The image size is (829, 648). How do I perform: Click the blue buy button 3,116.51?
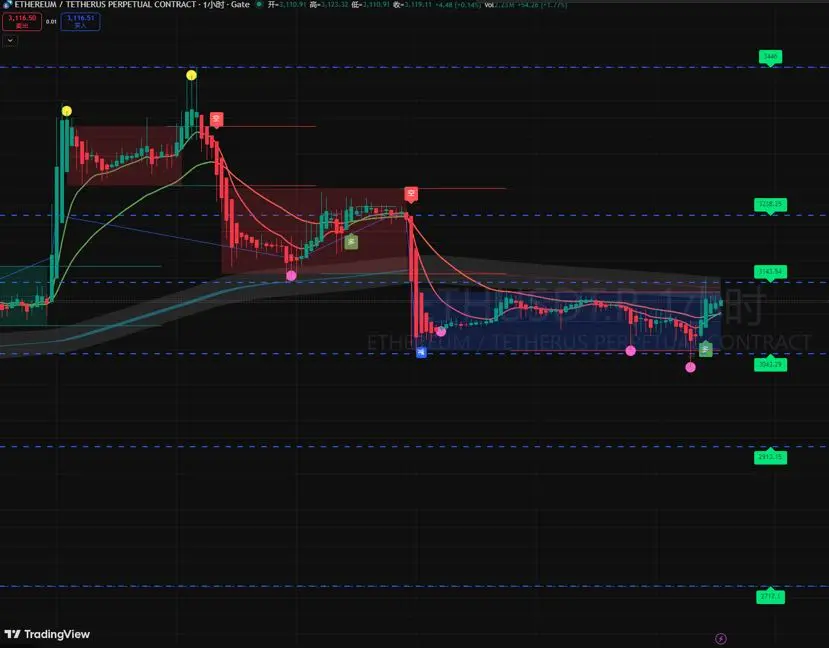80,22
